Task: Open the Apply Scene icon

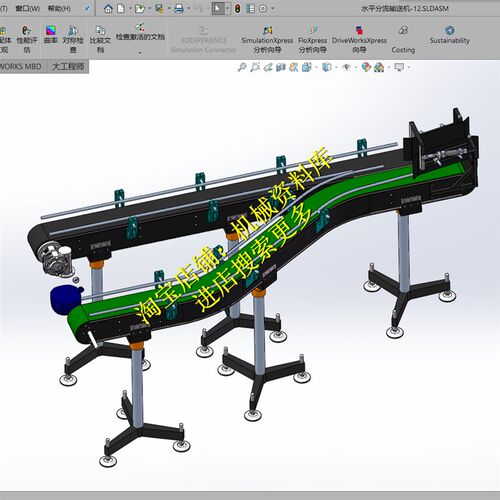Action: [379, 67]
